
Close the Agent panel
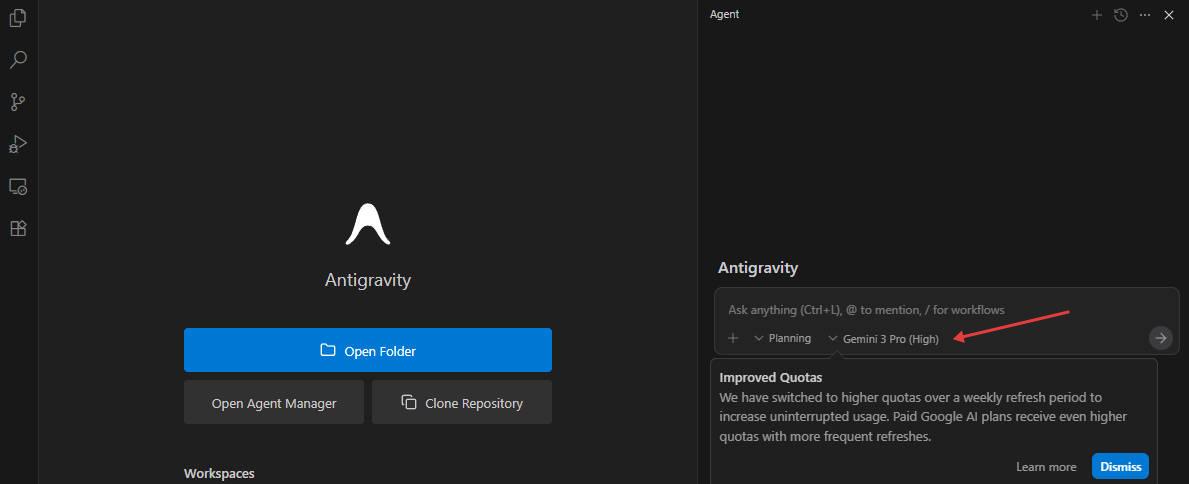click(x=1169, y=15)
